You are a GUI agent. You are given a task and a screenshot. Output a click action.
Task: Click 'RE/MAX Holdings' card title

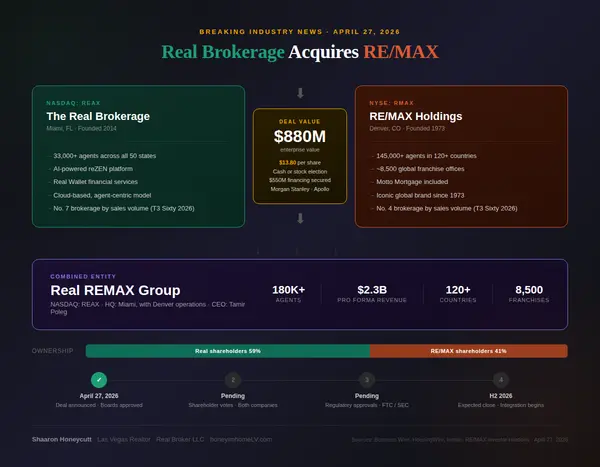pyautogui.click(x=416, y=116)
